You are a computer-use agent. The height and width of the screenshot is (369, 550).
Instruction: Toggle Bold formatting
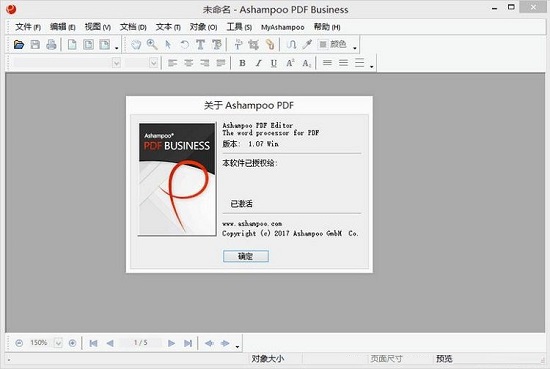[x=242, y=63]
